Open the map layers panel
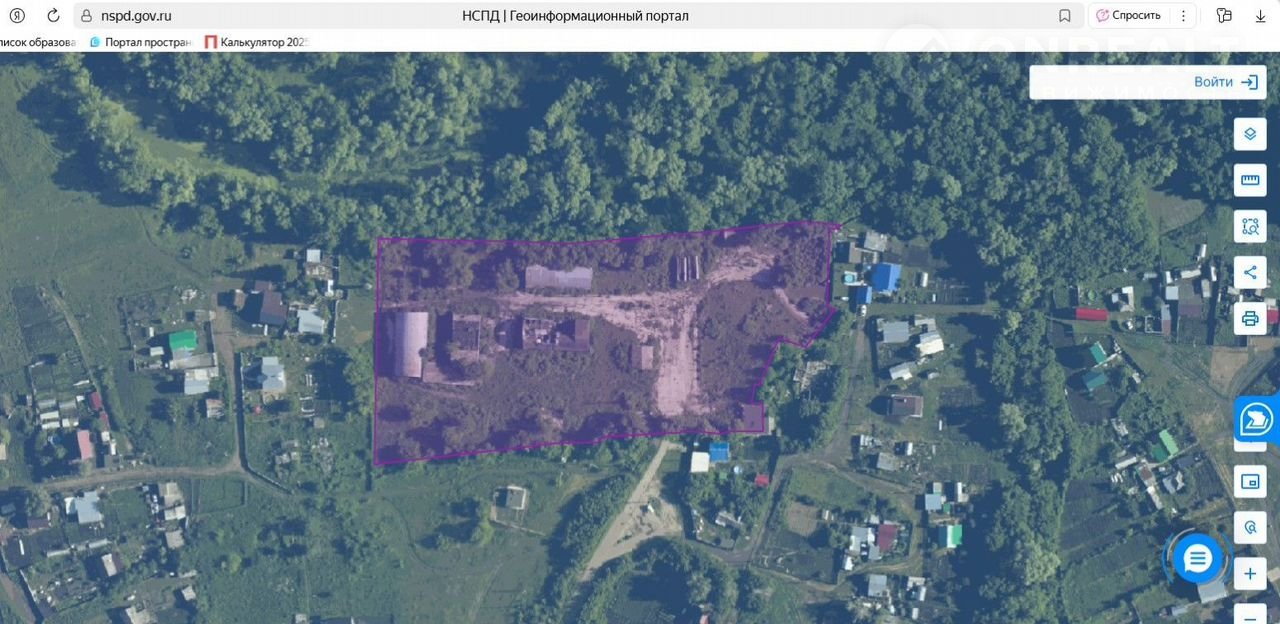The image size is (1280, 624). point(1250,134)
